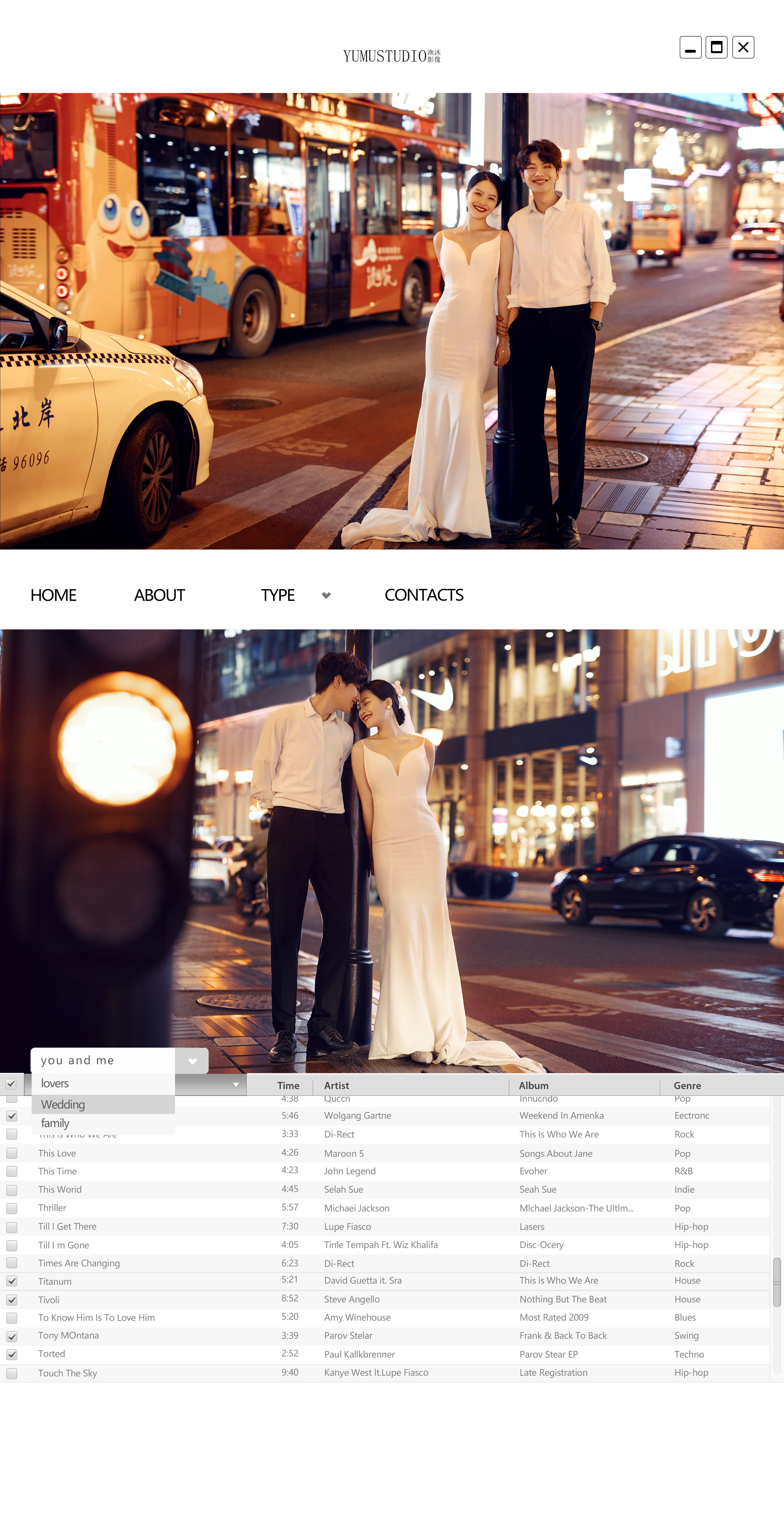The image size is (784, 1515).
Task: Click genre 'Techno' in Torted row
Action: click(689, 1354)
